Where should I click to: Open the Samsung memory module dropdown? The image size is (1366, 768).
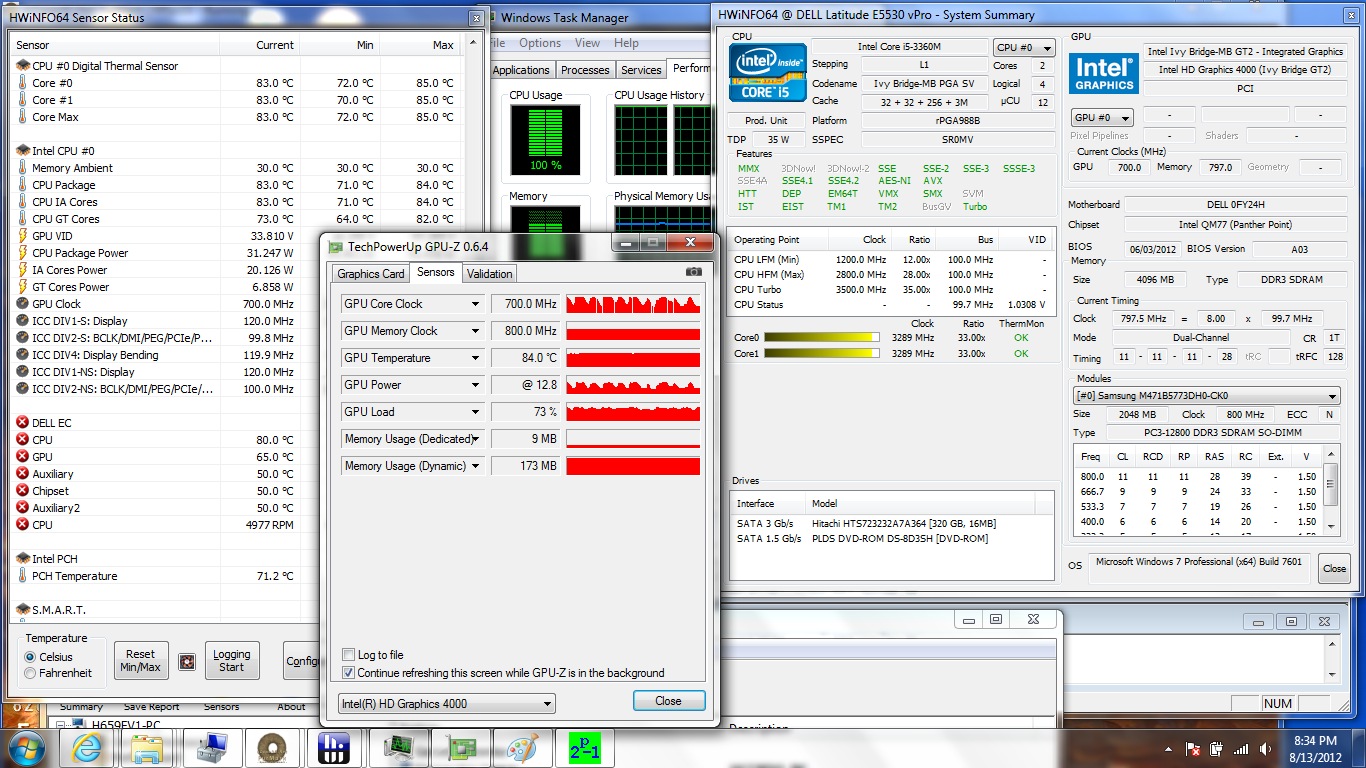tap(1207, 396)
